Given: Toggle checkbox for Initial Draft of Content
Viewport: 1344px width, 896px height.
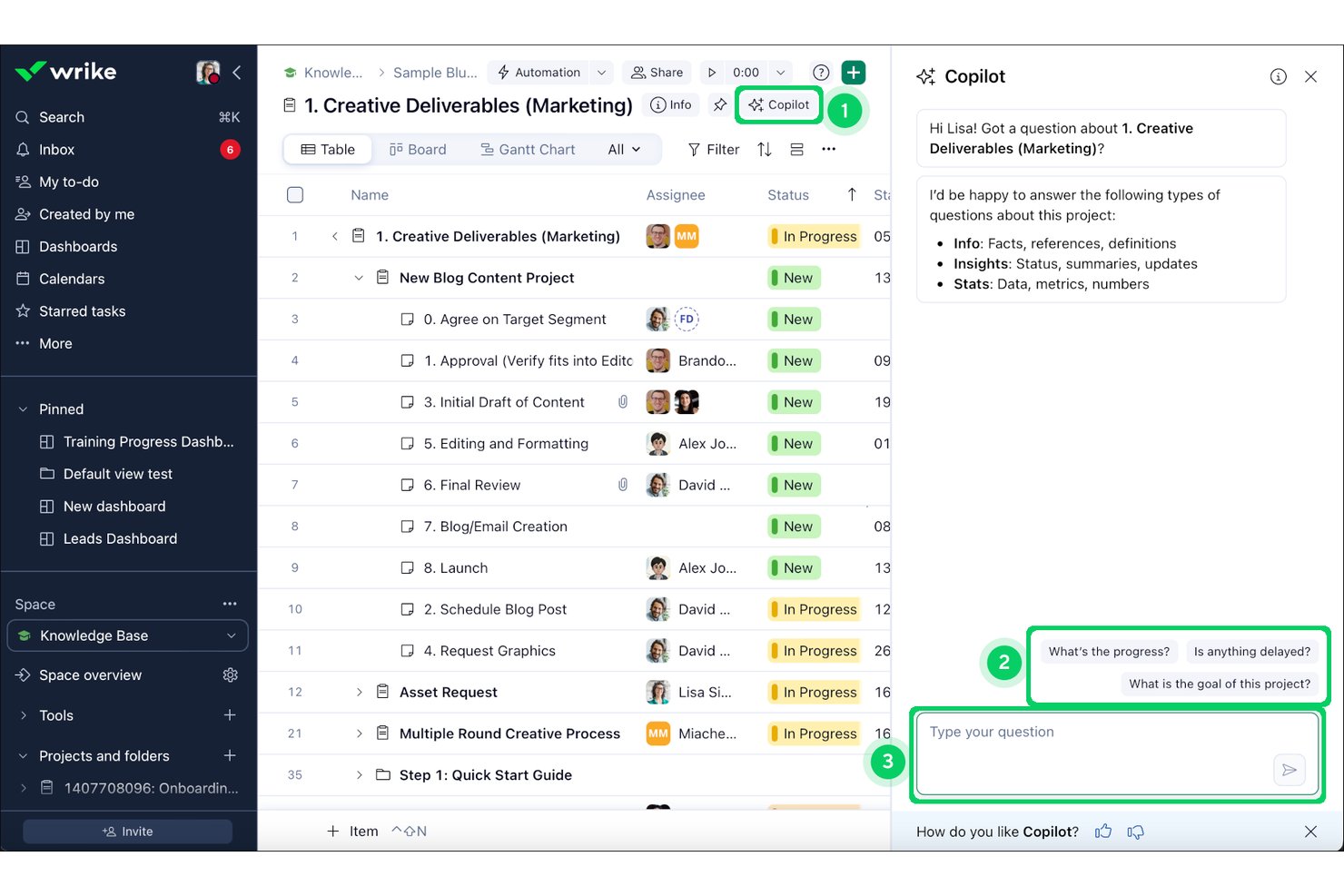Looking at the screenshot, I should coord(408,402).
